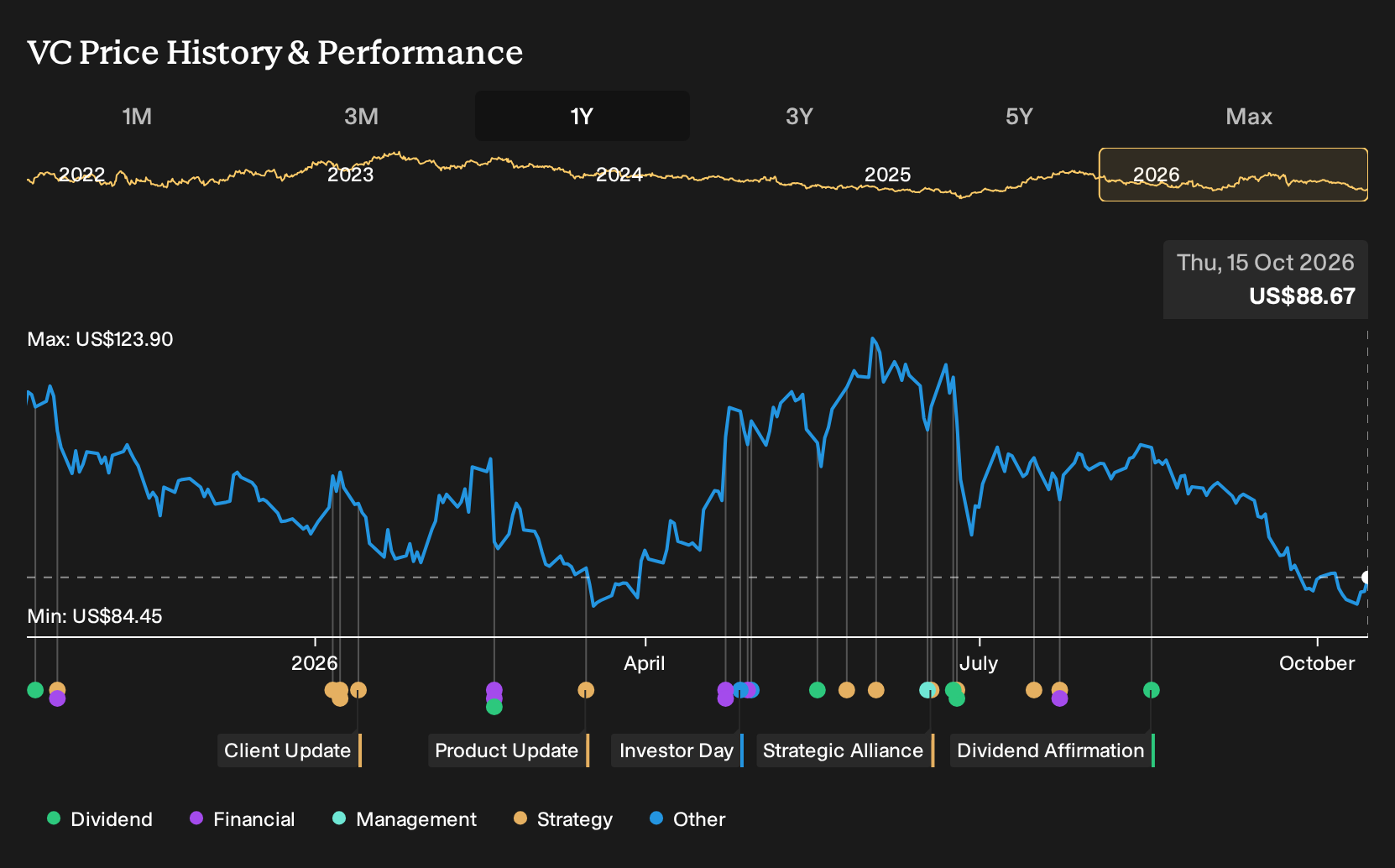Click the VC Price History & Performance heading
The height and width of the screenshot is (868, 1395).
[275, 52]
